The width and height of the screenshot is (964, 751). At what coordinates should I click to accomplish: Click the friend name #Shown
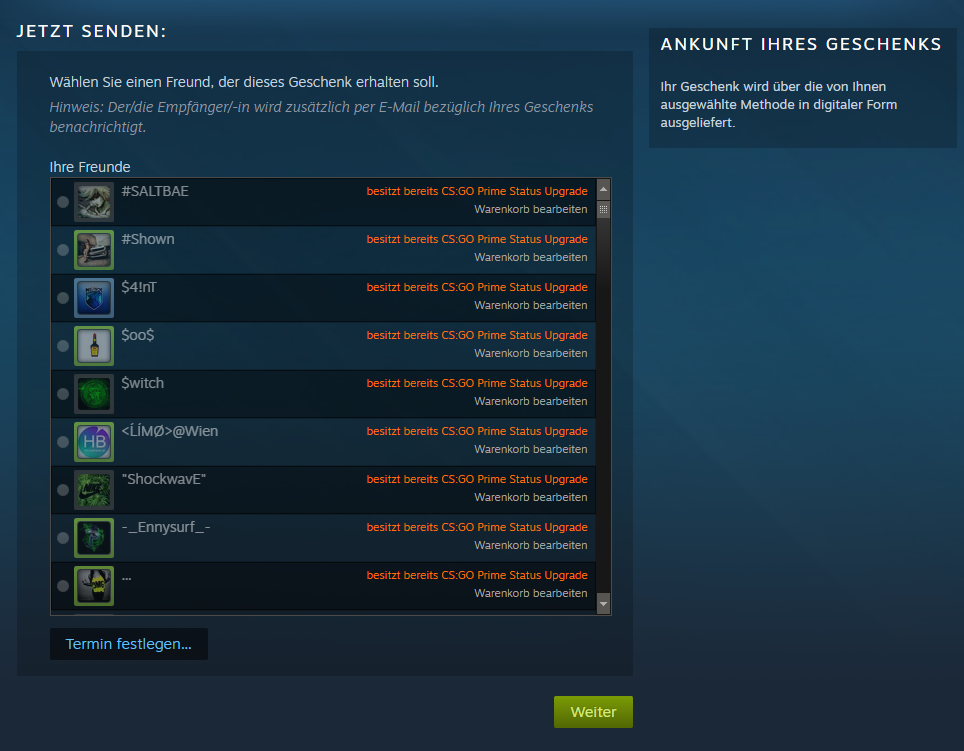click(148, 239)
